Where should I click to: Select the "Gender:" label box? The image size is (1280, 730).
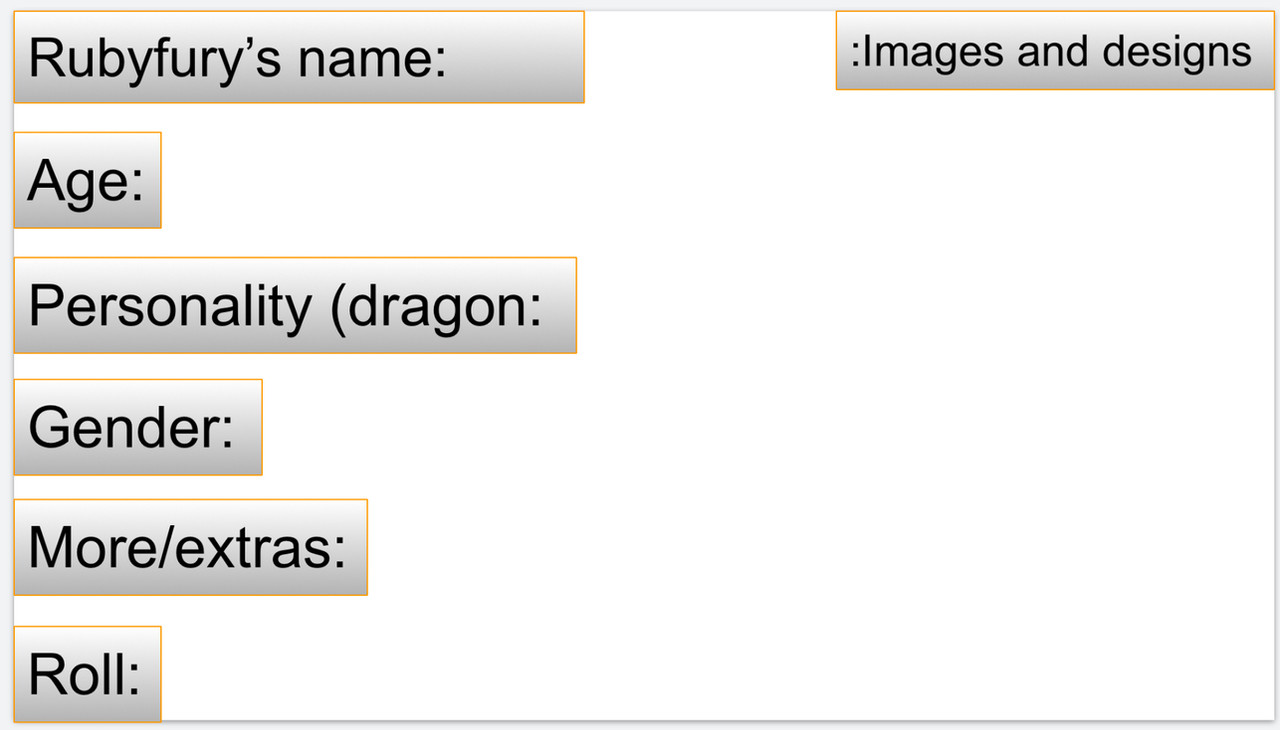tap(138, 427)
